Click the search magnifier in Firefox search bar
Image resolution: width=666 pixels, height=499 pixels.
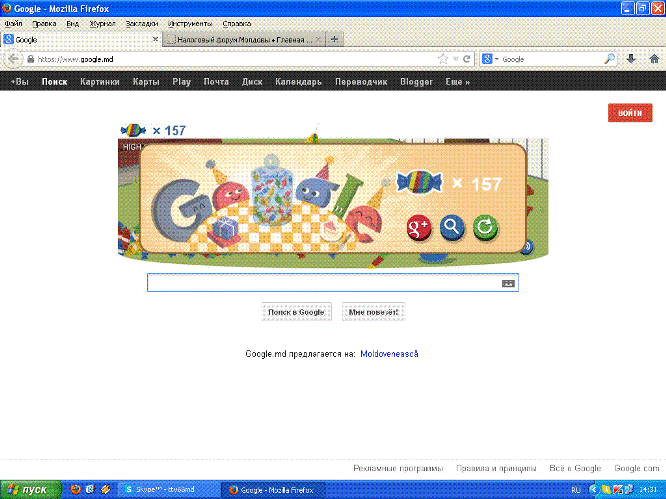pyautogui.click(x=610, y=59)
